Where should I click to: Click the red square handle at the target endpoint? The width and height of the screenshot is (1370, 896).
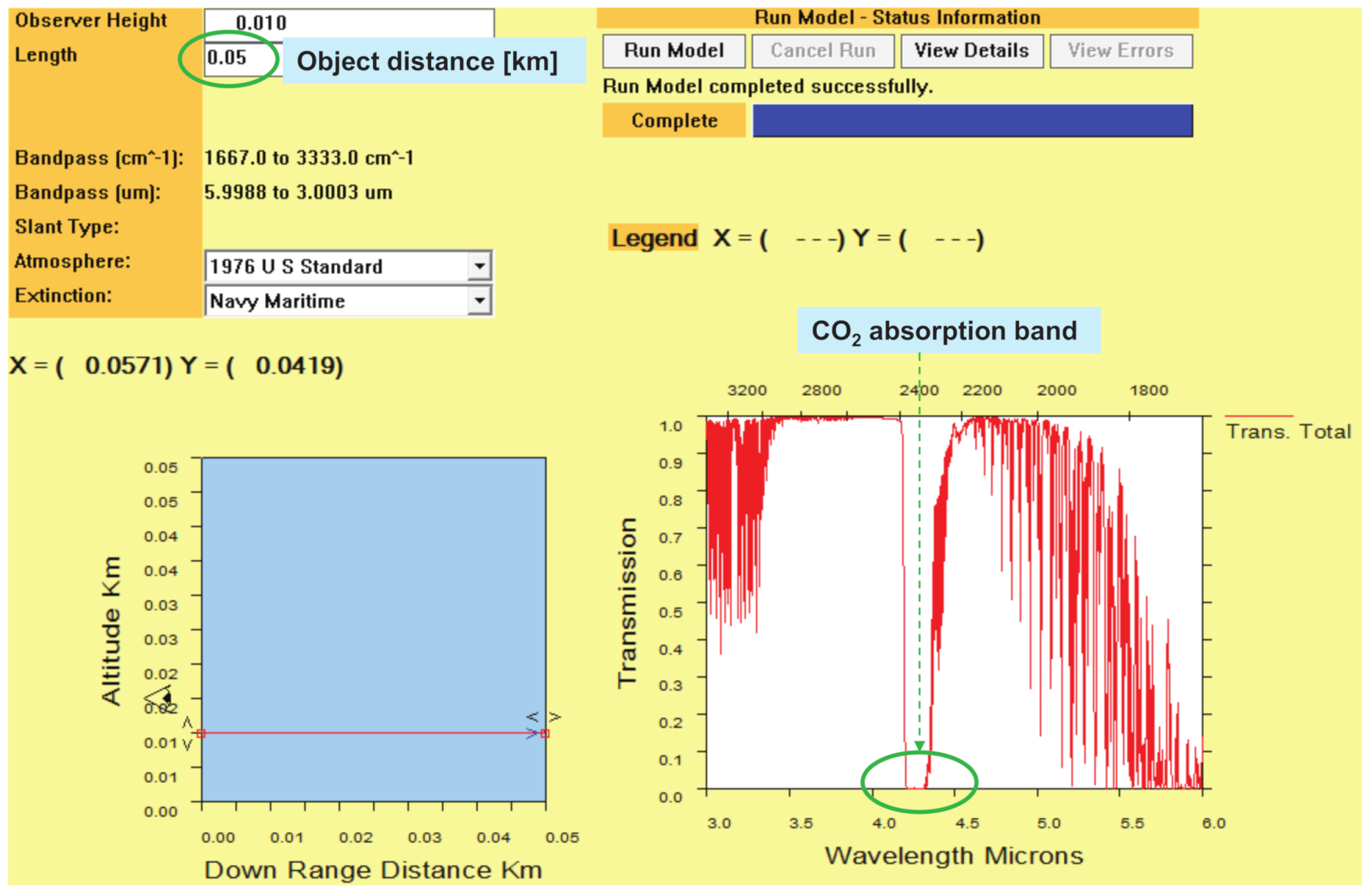(546, 734)
